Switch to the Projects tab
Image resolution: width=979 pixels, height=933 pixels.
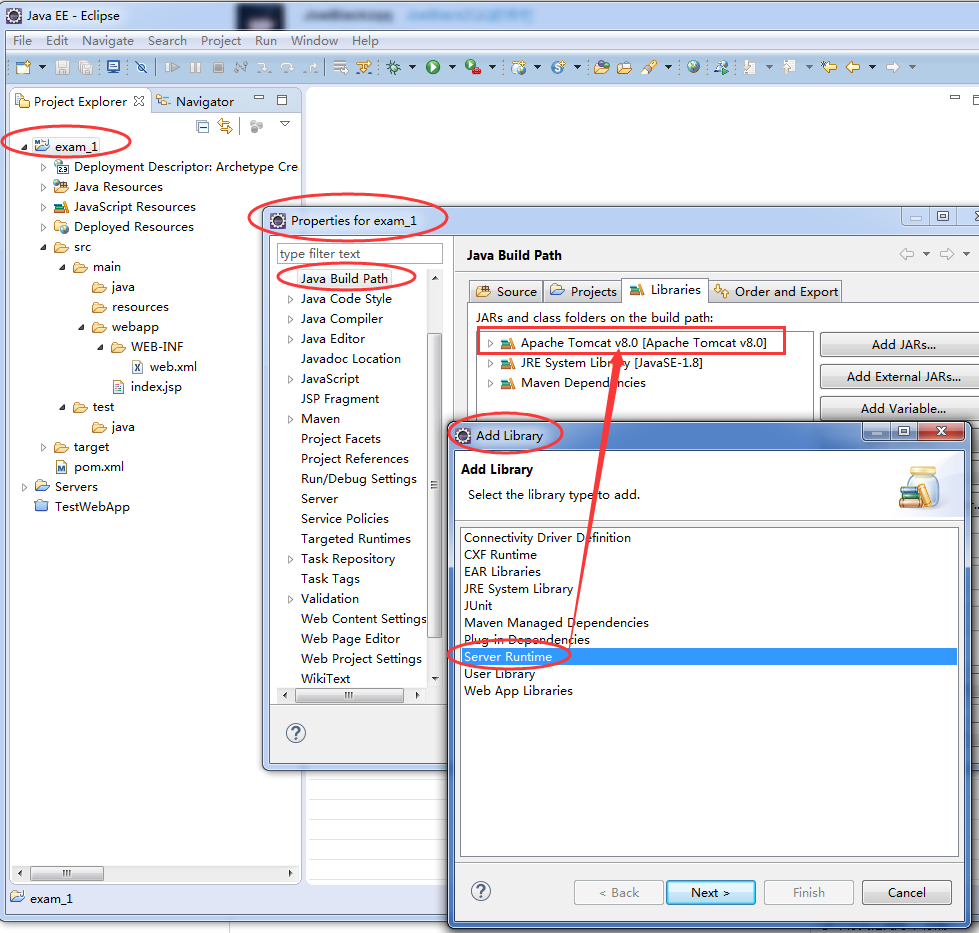click(584, 292)
